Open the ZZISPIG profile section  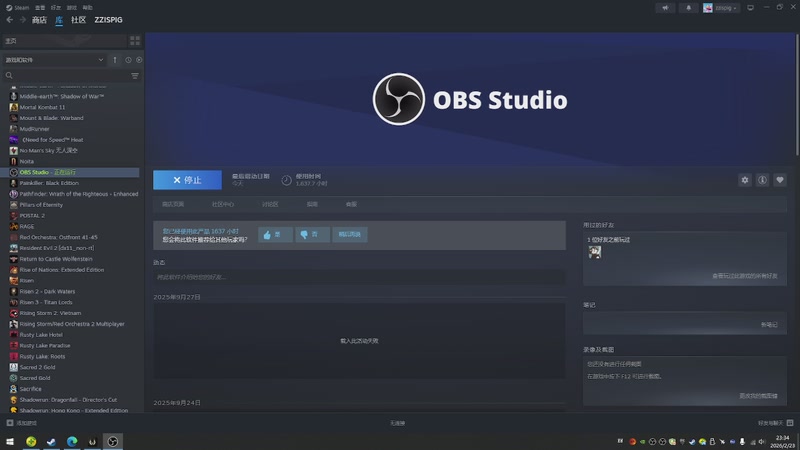pyautogui.click(x=108, y=20)
